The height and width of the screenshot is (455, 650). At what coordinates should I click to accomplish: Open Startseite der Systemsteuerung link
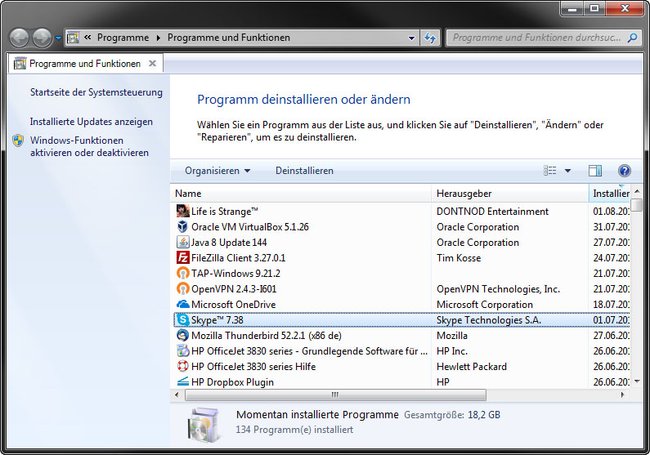click(x=96, y=92)
